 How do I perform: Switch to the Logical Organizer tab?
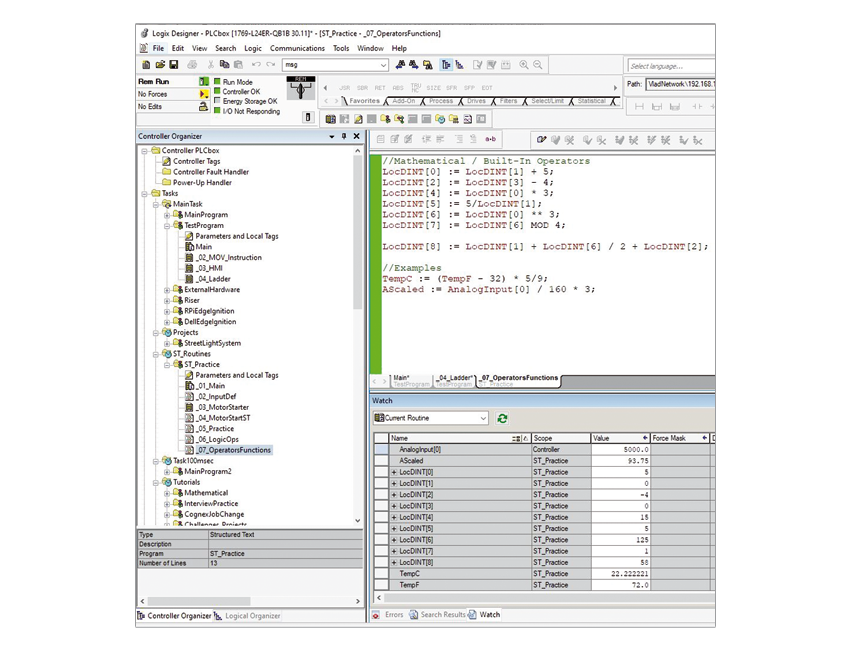click(x=248, y=616)
